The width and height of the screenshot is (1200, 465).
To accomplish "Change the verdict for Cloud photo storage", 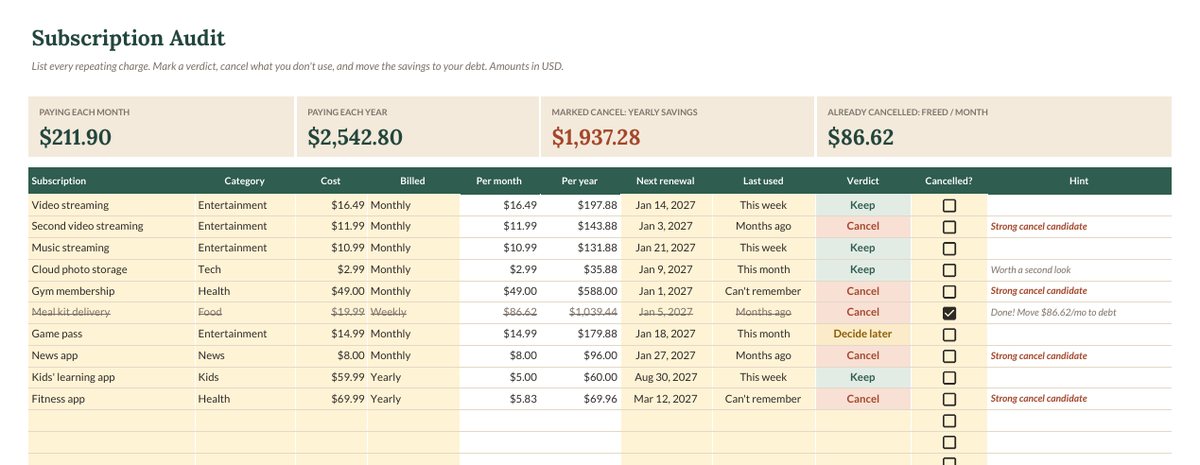I will pyautogui.click(x=862, y=270).
